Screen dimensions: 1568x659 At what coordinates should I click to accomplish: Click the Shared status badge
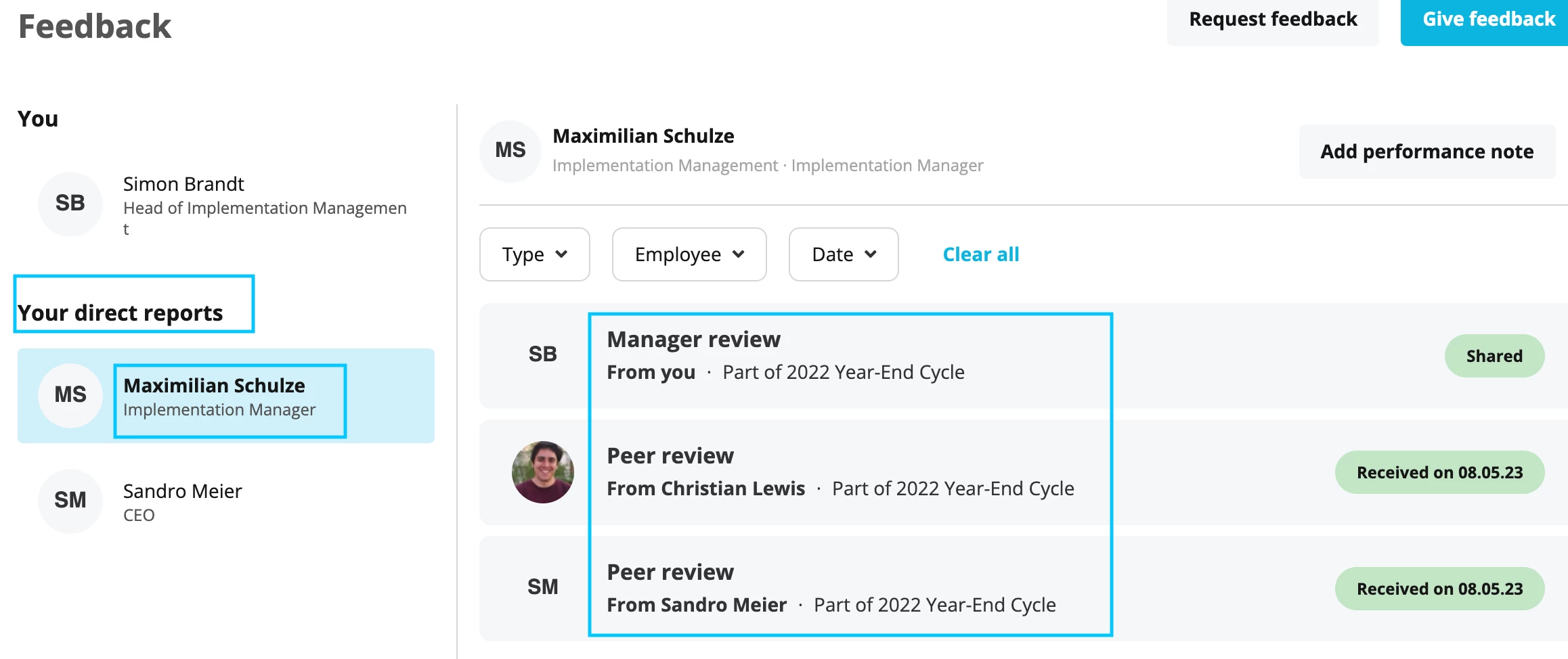click(1495, 356)
